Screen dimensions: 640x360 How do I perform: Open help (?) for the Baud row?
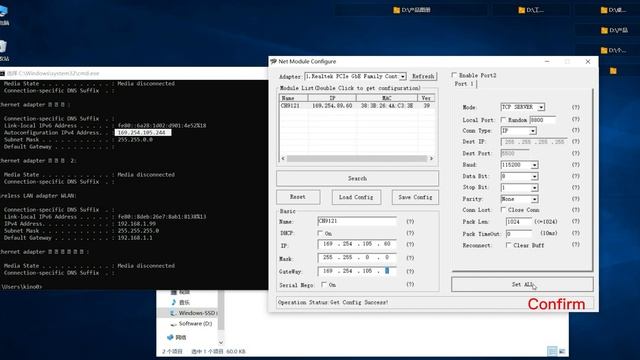576,164
